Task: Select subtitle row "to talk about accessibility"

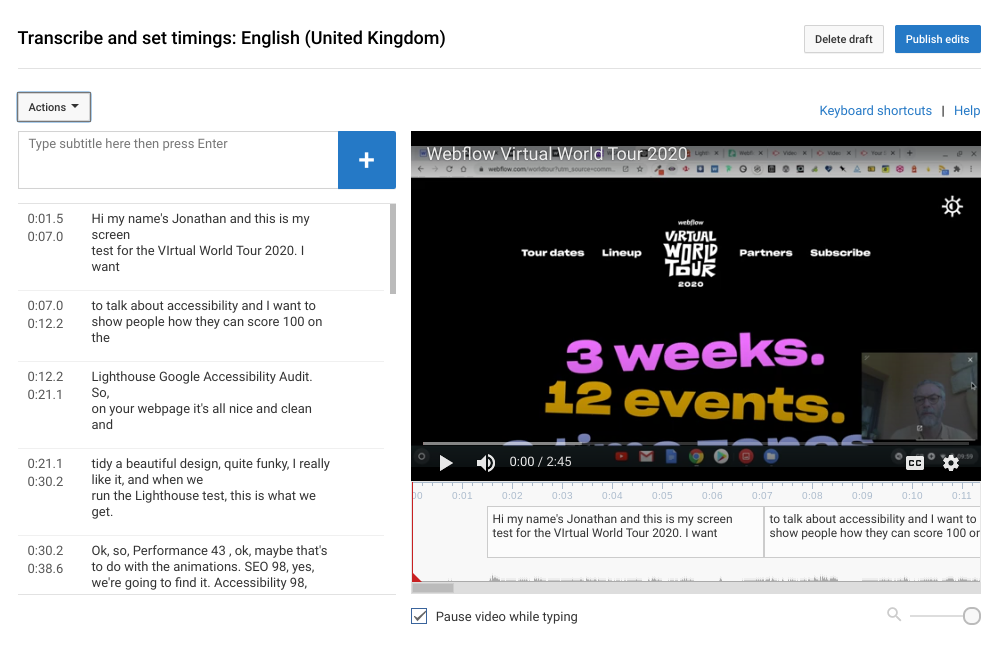Action: pyautogui.click(x=201, y=326)
